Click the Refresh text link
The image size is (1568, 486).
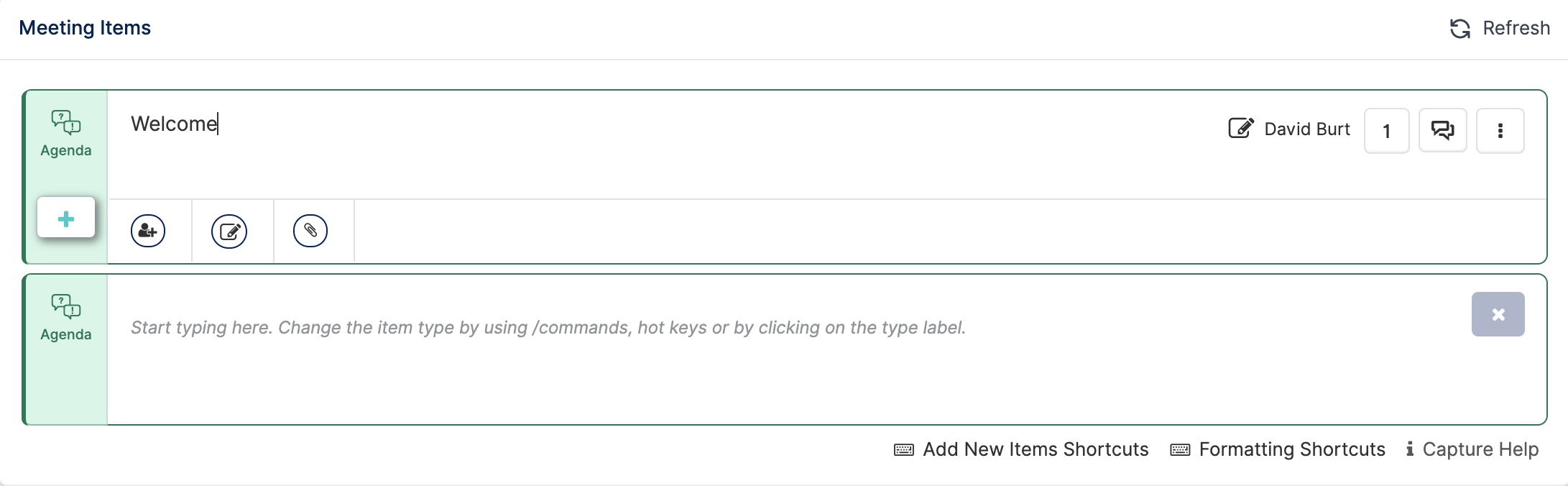point(1516,28)
